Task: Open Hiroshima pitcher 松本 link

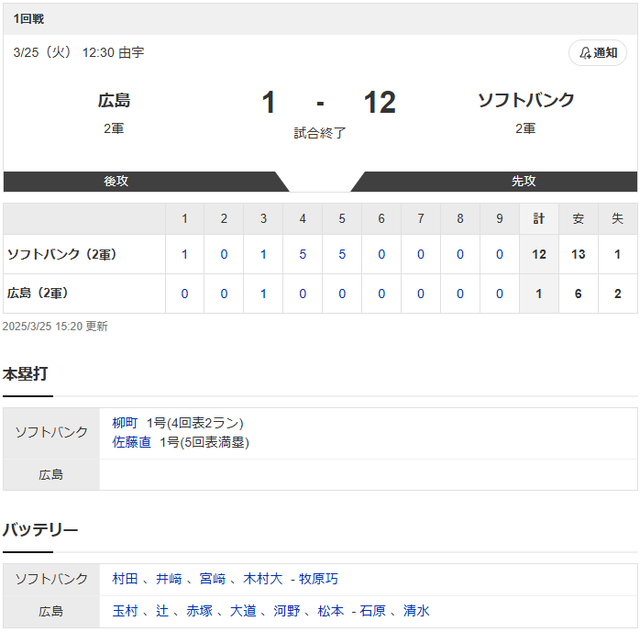Action: (x=331, y=611)
